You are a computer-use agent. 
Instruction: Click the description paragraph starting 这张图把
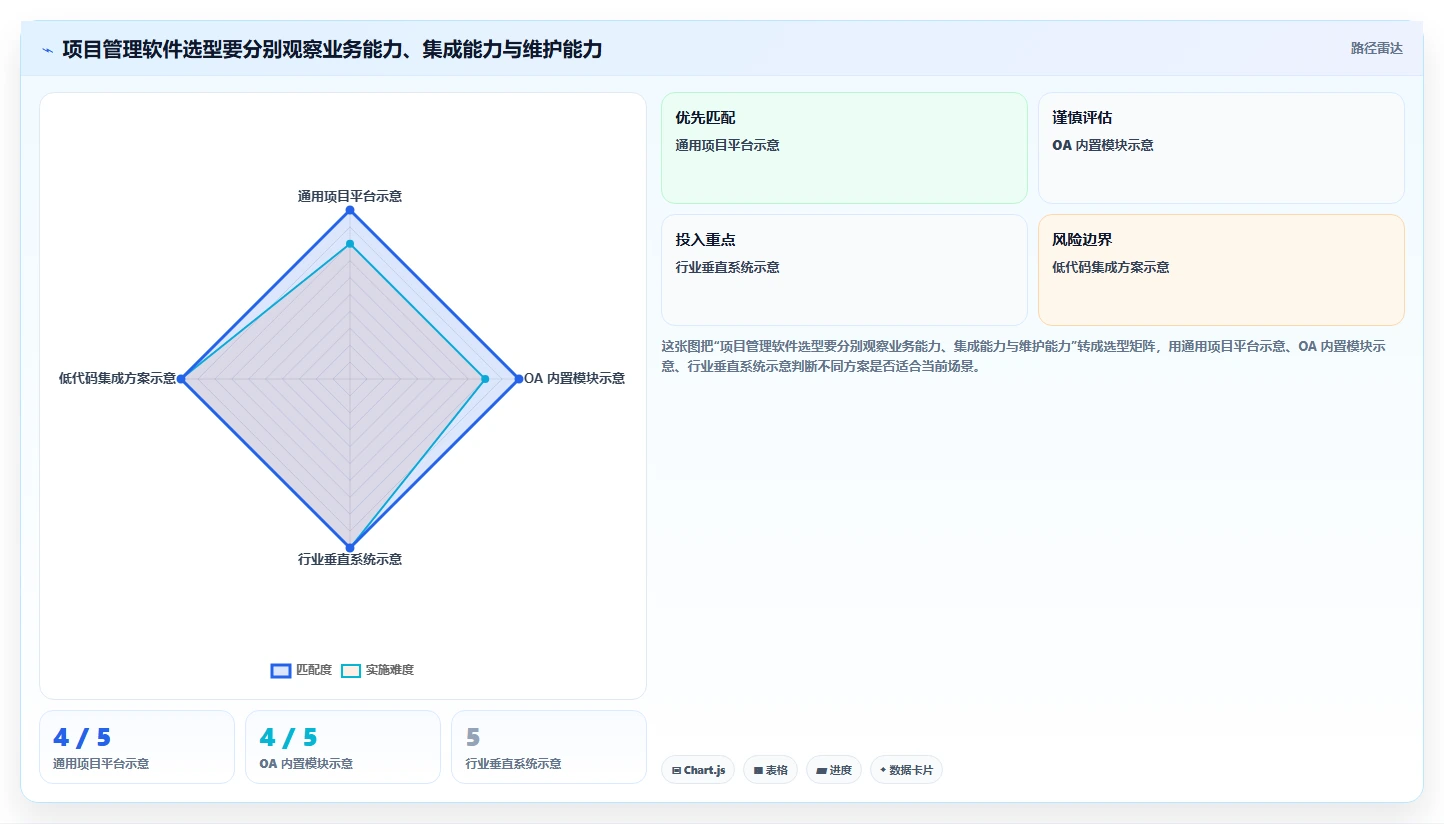coord(1023,356)
